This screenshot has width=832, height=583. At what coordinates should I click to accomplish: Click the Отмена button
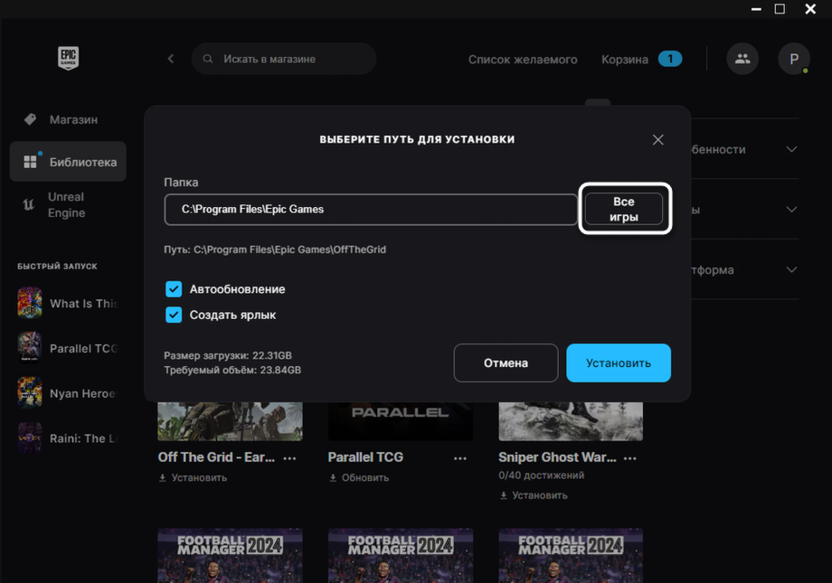[505, 363]
